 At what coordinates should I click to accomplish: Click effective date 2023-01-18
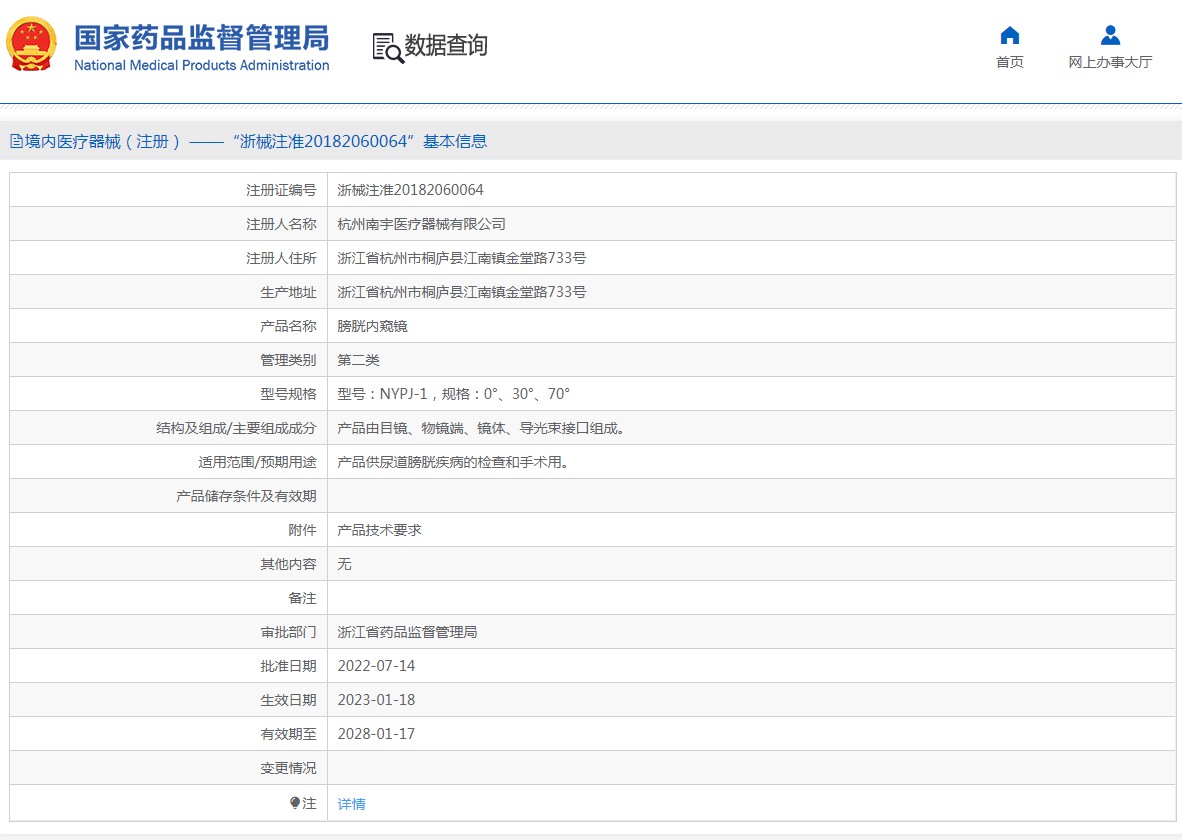(x=376, y=700)
